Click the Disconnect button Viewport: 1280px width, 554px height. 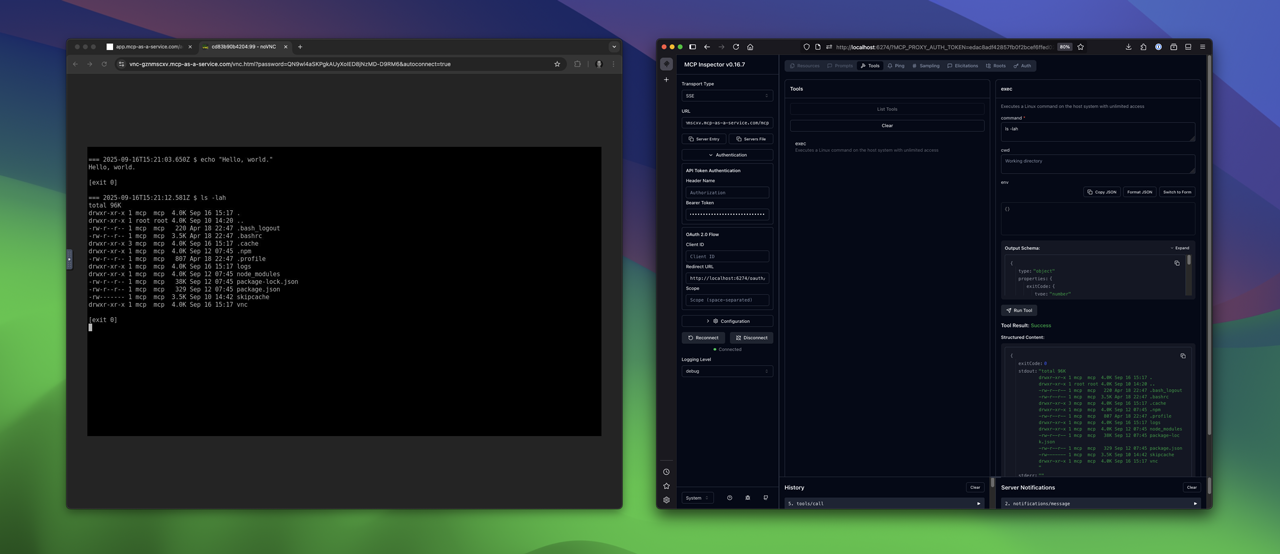pos(751,338)
